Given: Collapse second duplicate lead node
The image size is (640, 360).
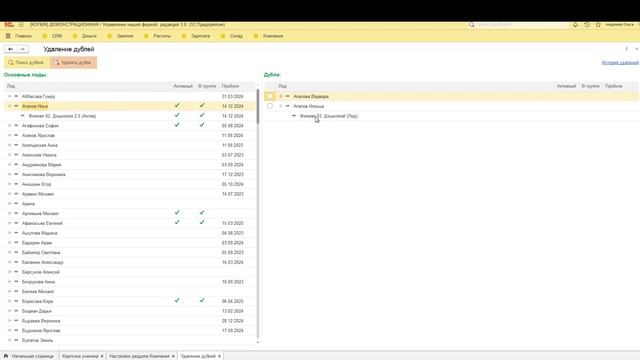Looking at the screenshot, I should [x=281, y=106].
